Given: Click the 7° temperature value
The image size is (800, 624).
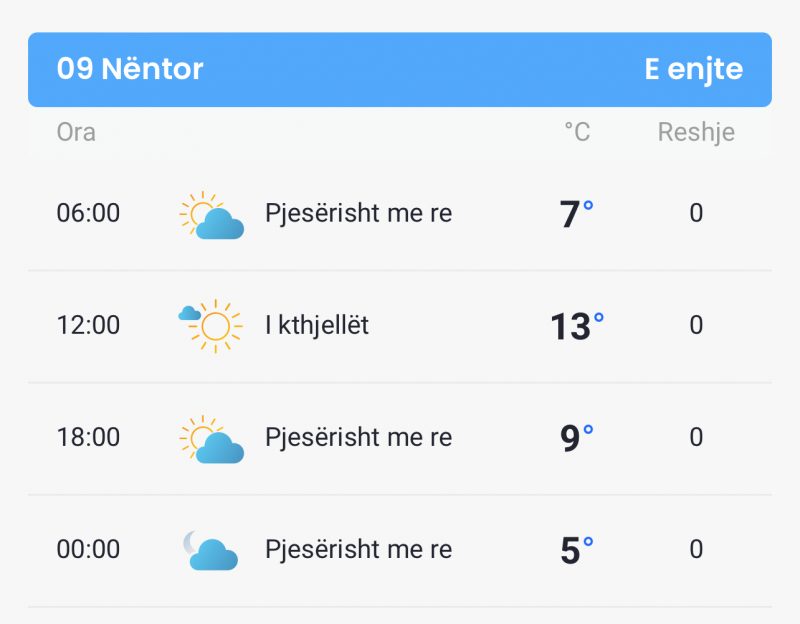Looking at the screenshot, I should (577, 213).
